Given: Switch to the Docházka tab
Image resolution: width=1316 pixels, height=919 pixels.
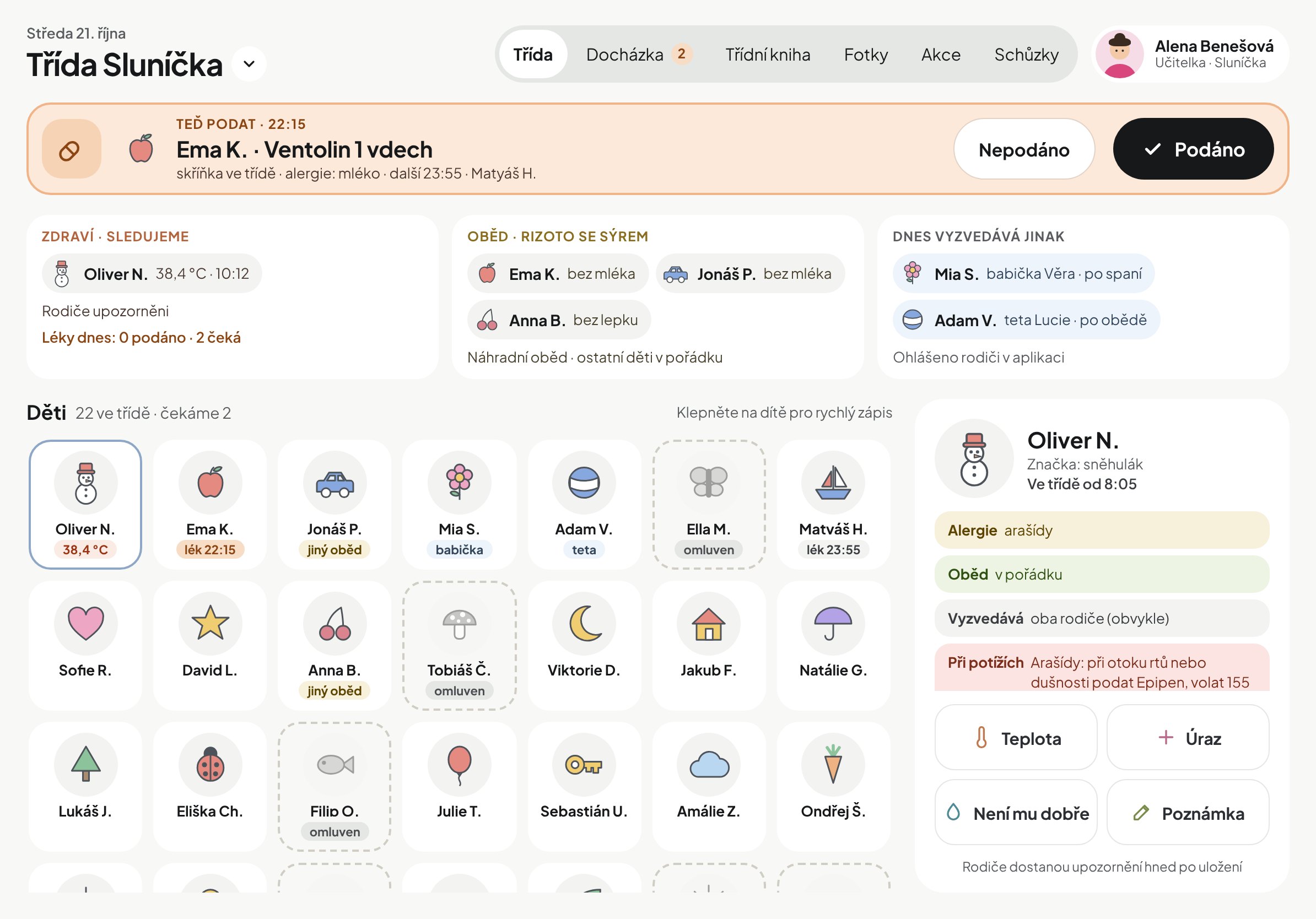Looking at the screenshot, I should coord(639,55).
